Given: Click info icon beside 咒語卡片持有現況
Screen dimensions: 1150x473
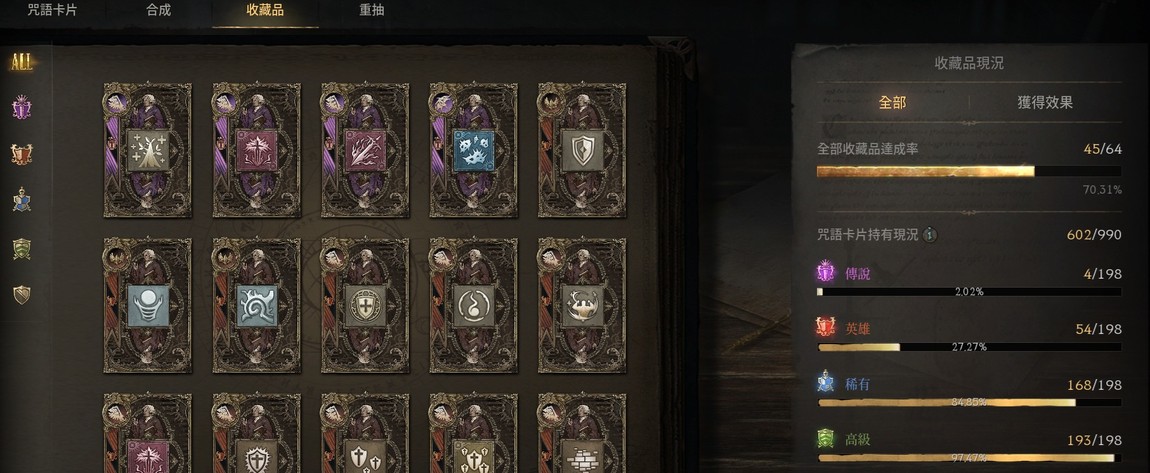Looking at the screenshot, I should pos(930,235).
